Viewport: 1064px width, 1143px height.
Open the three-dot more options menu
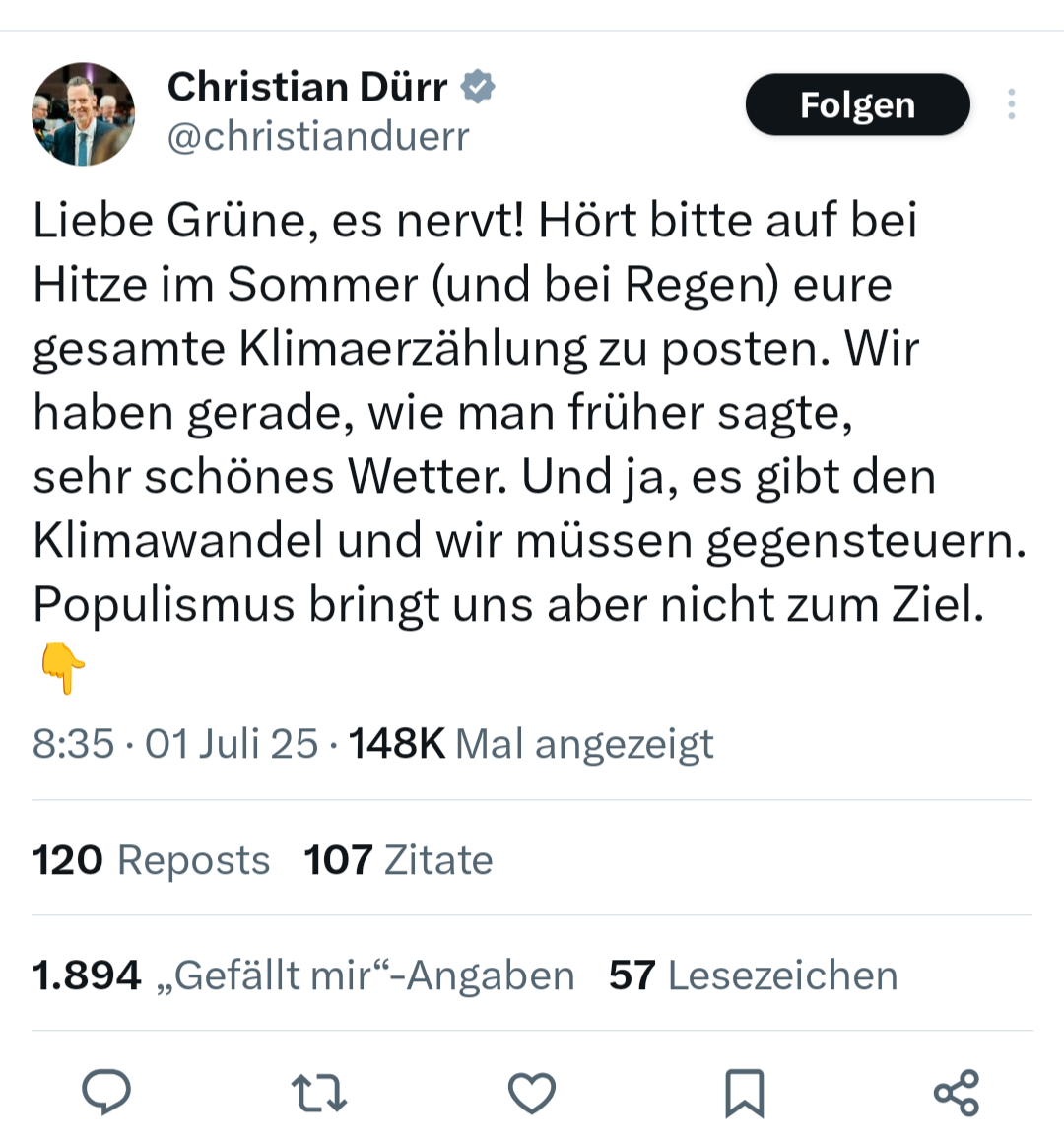click(1011, 104)
